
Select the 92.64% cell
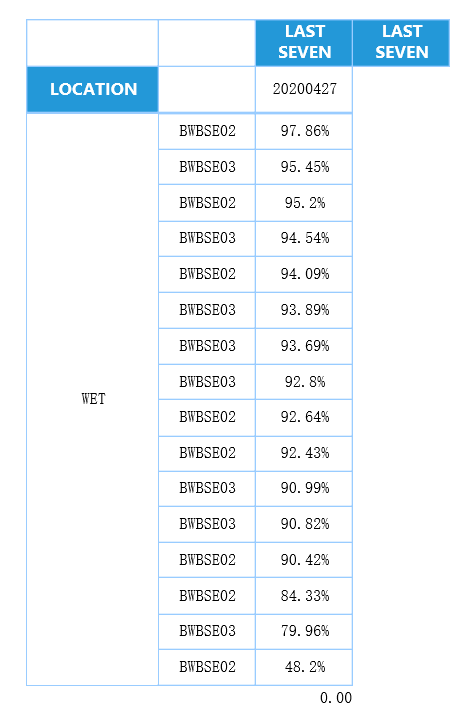point(304,417)
